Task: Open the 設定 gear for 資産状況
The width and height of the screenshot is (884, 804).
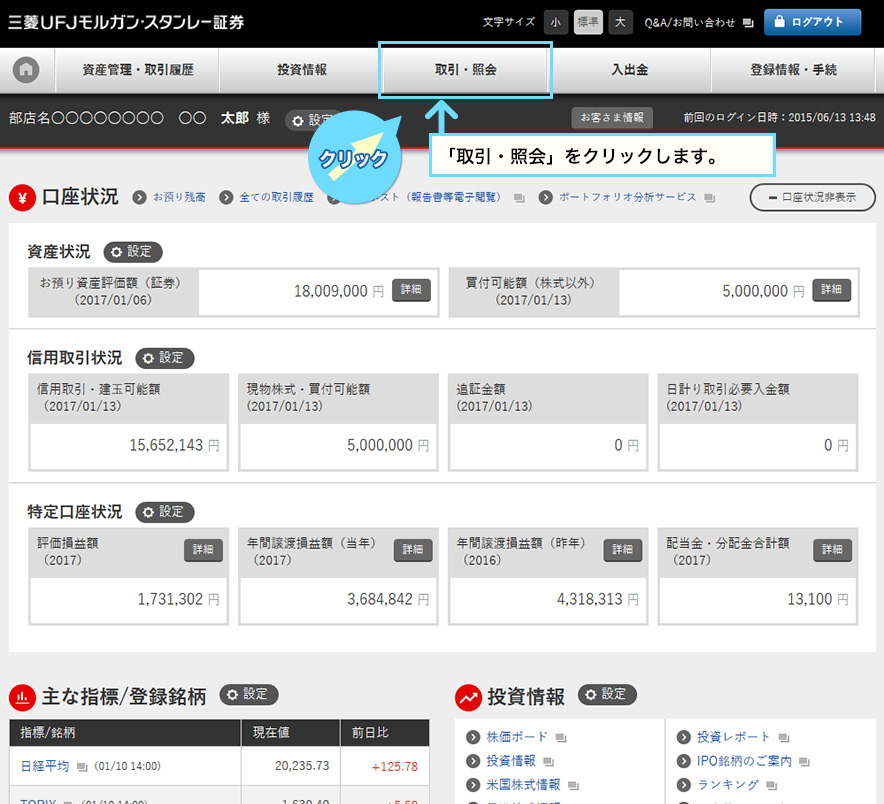Action: [x=133, y=252]
